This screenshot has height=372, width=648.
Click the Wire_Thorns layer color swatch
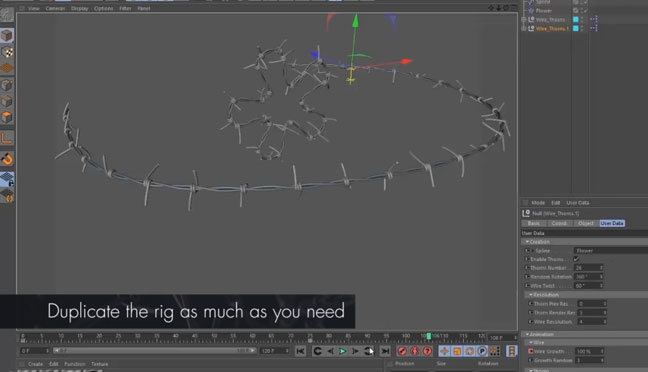(576, 19)
